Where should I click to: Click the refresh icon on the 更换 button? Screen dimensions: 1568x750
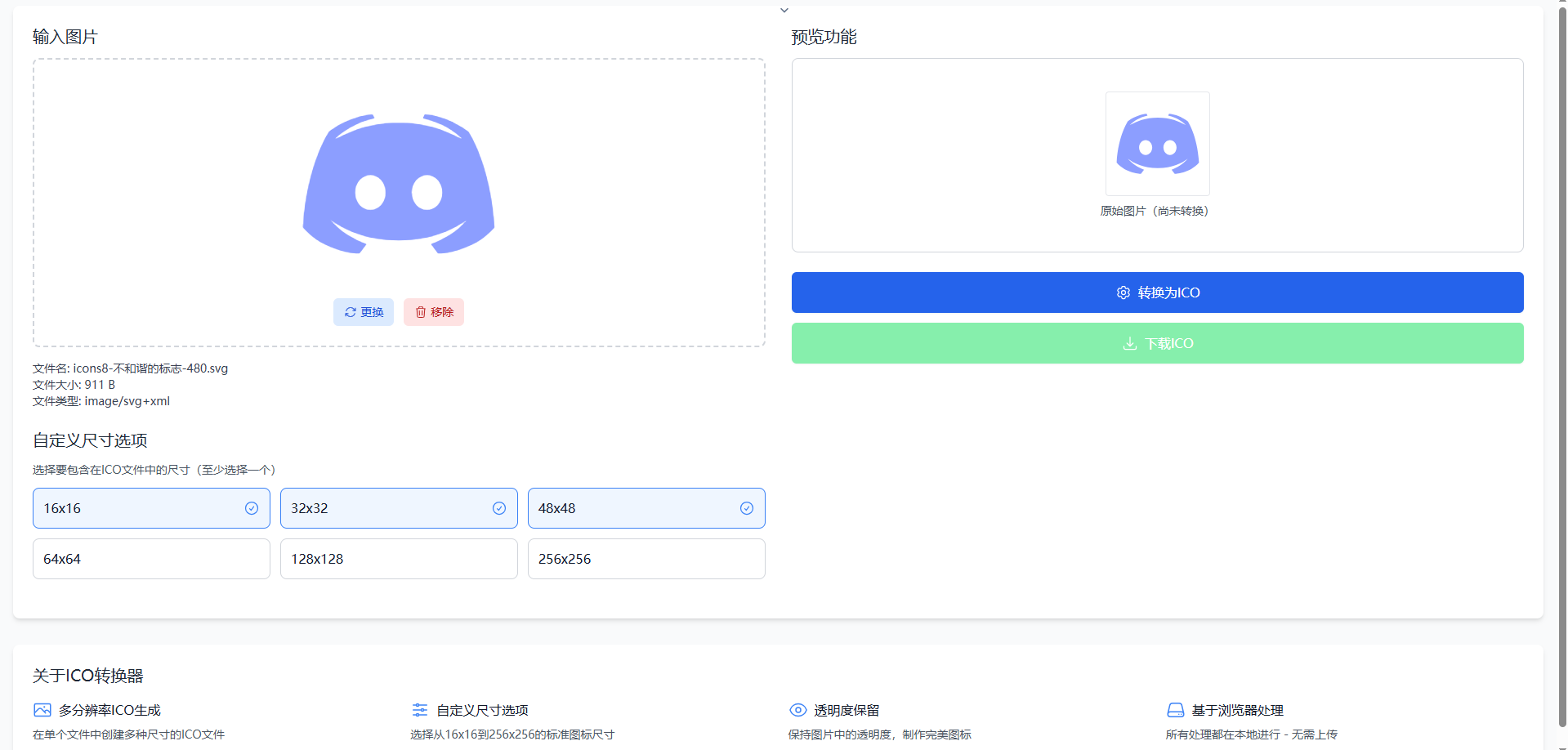[349, 311]
